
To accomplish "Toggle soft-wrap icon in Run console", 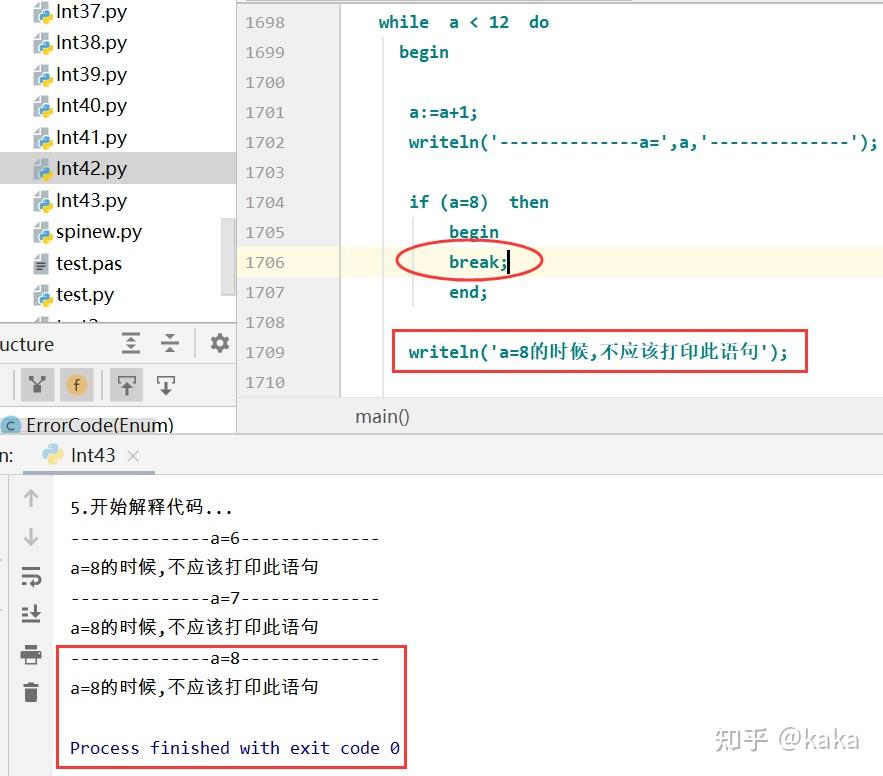I will point(31,576).
